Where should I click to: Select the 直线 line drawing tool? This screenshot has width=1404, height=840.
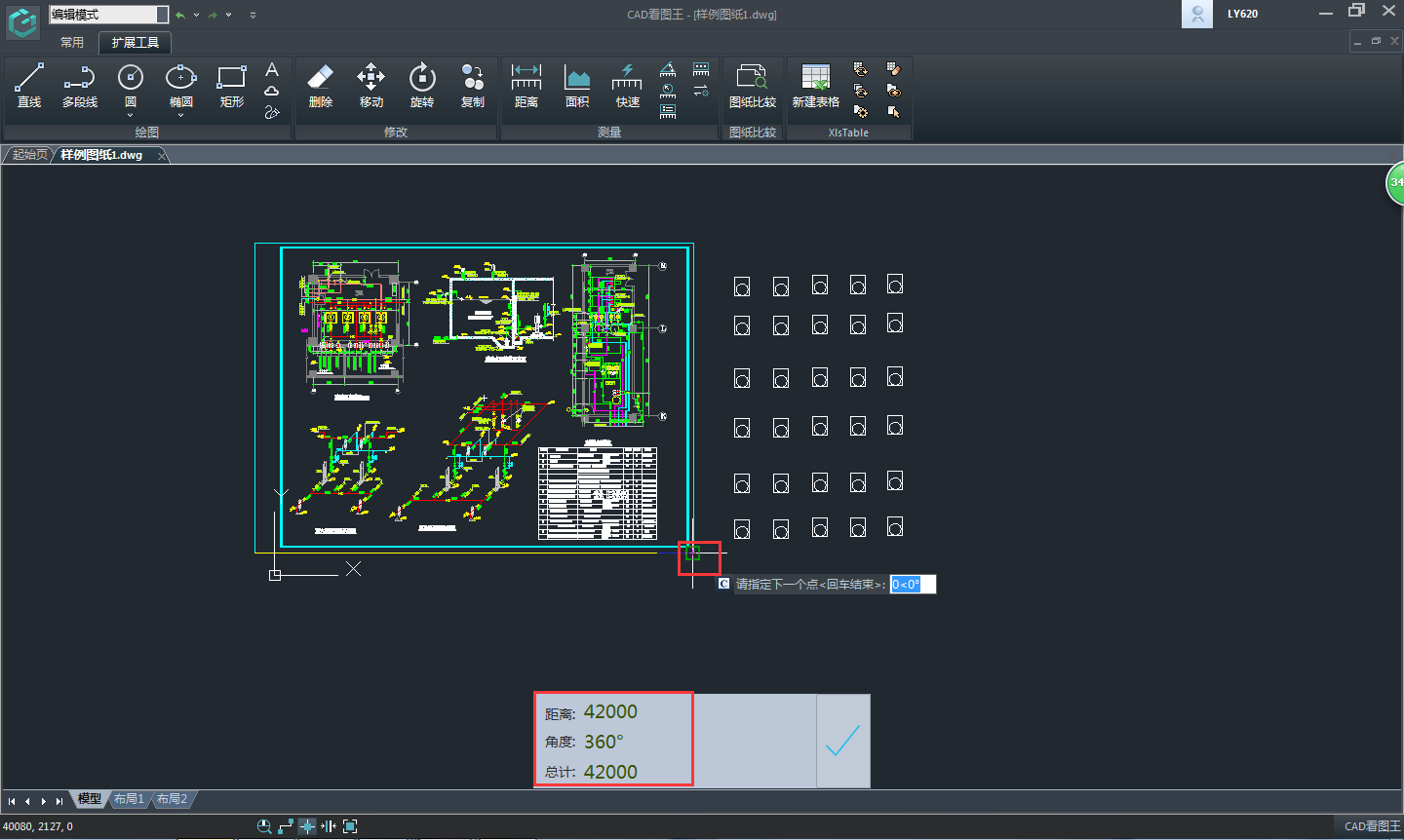pos(29,86)
